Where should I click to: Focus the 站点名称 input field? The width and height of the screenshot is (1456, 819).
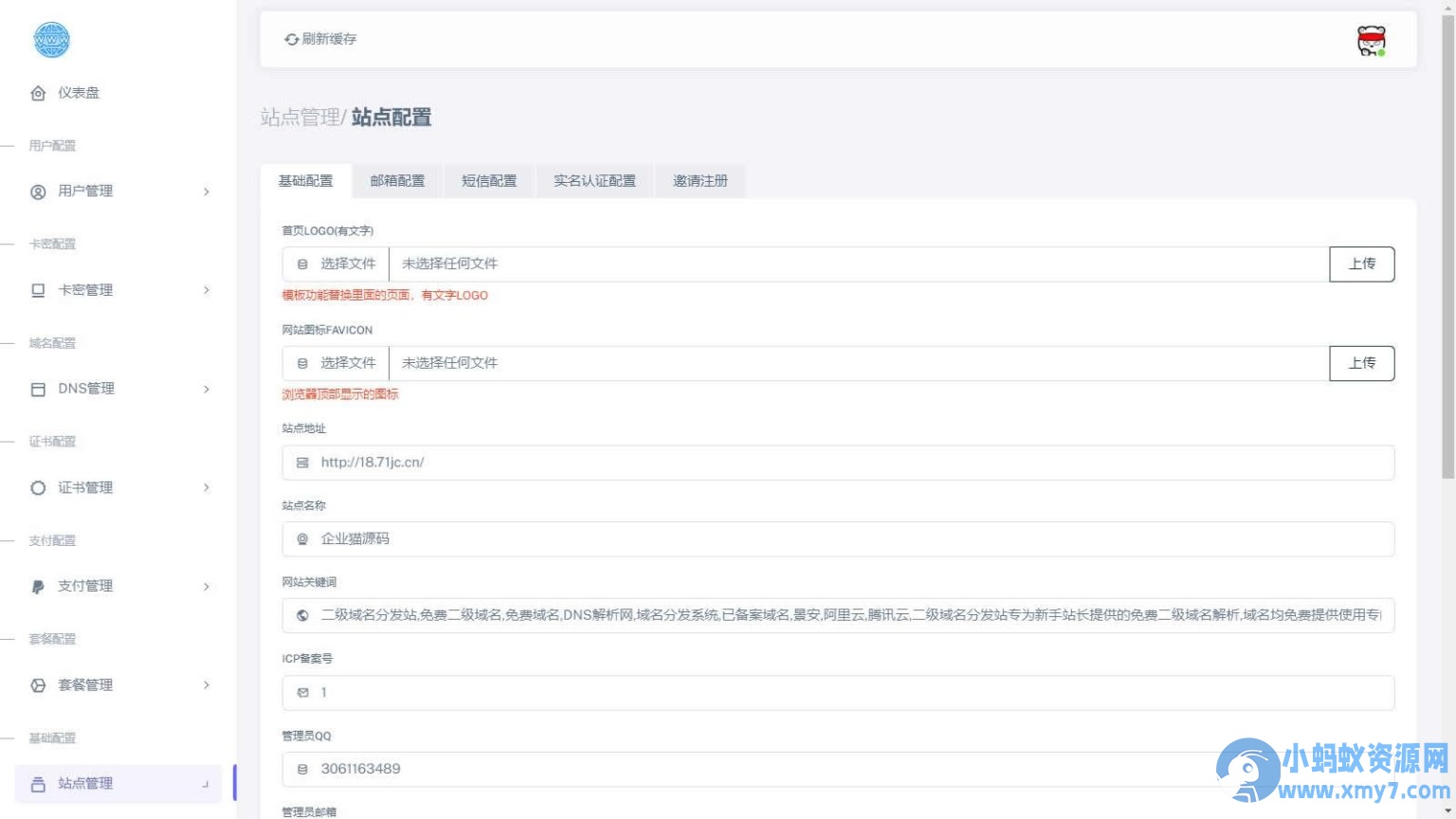[838, 539]
